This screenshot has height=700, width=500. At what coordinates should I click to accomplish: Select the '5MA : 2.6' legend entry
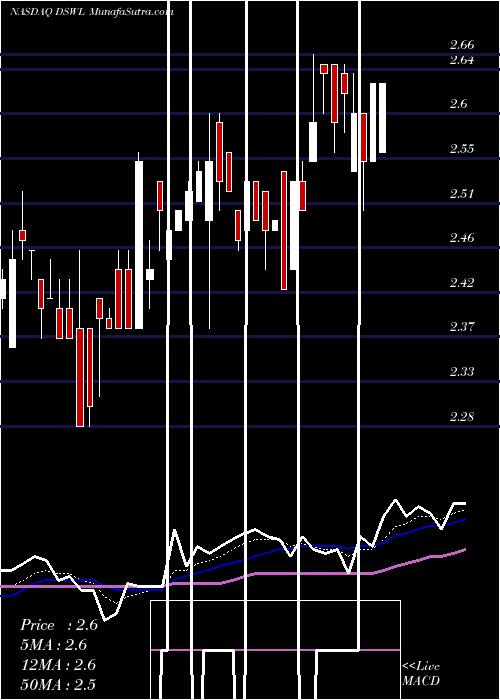click(x=54, y=645)
